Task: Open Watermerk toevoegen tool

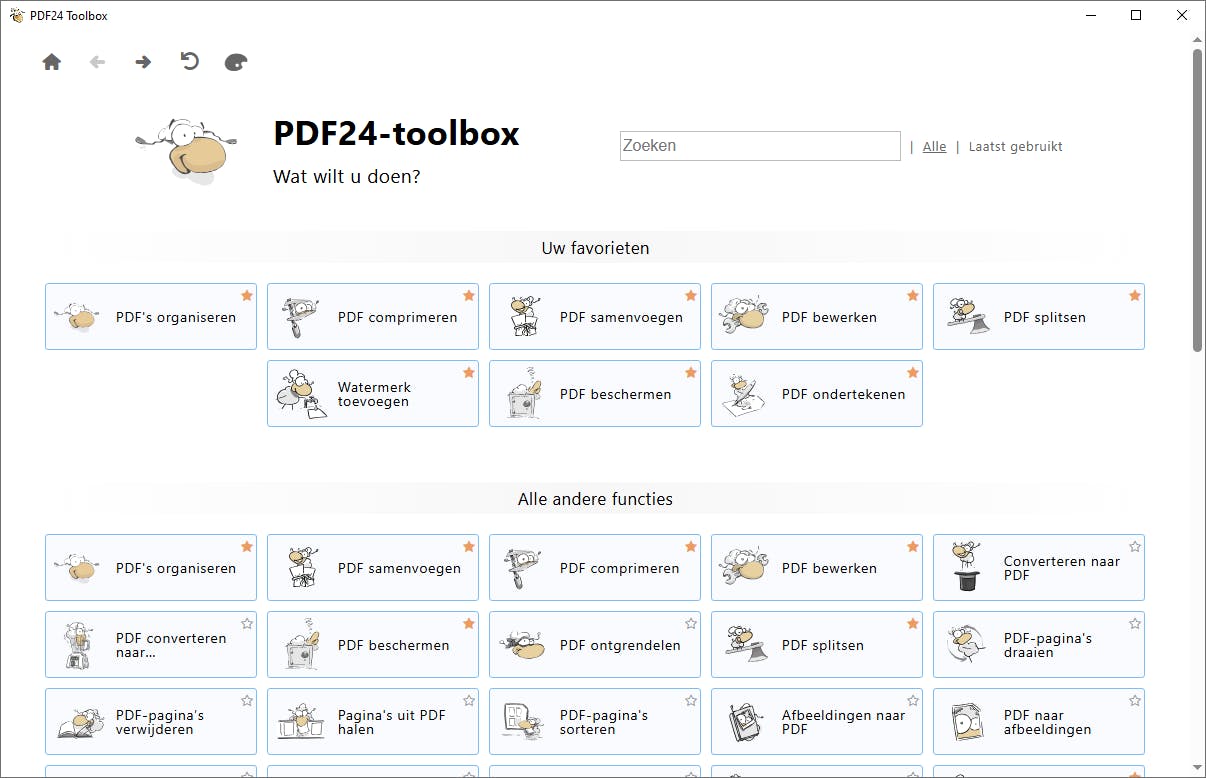Action: coord(373,394)
